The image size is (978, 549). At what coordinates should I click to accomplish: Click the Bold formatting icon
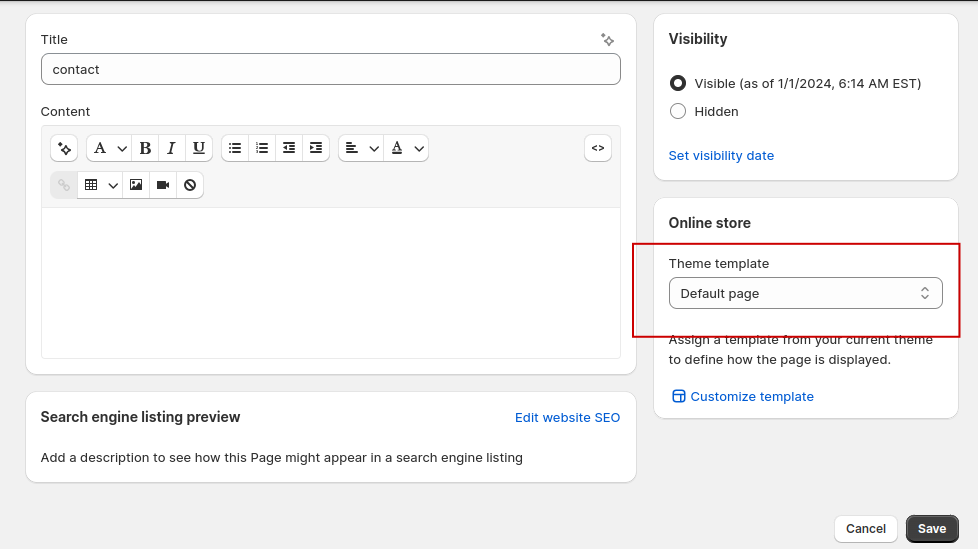point(145,148)
